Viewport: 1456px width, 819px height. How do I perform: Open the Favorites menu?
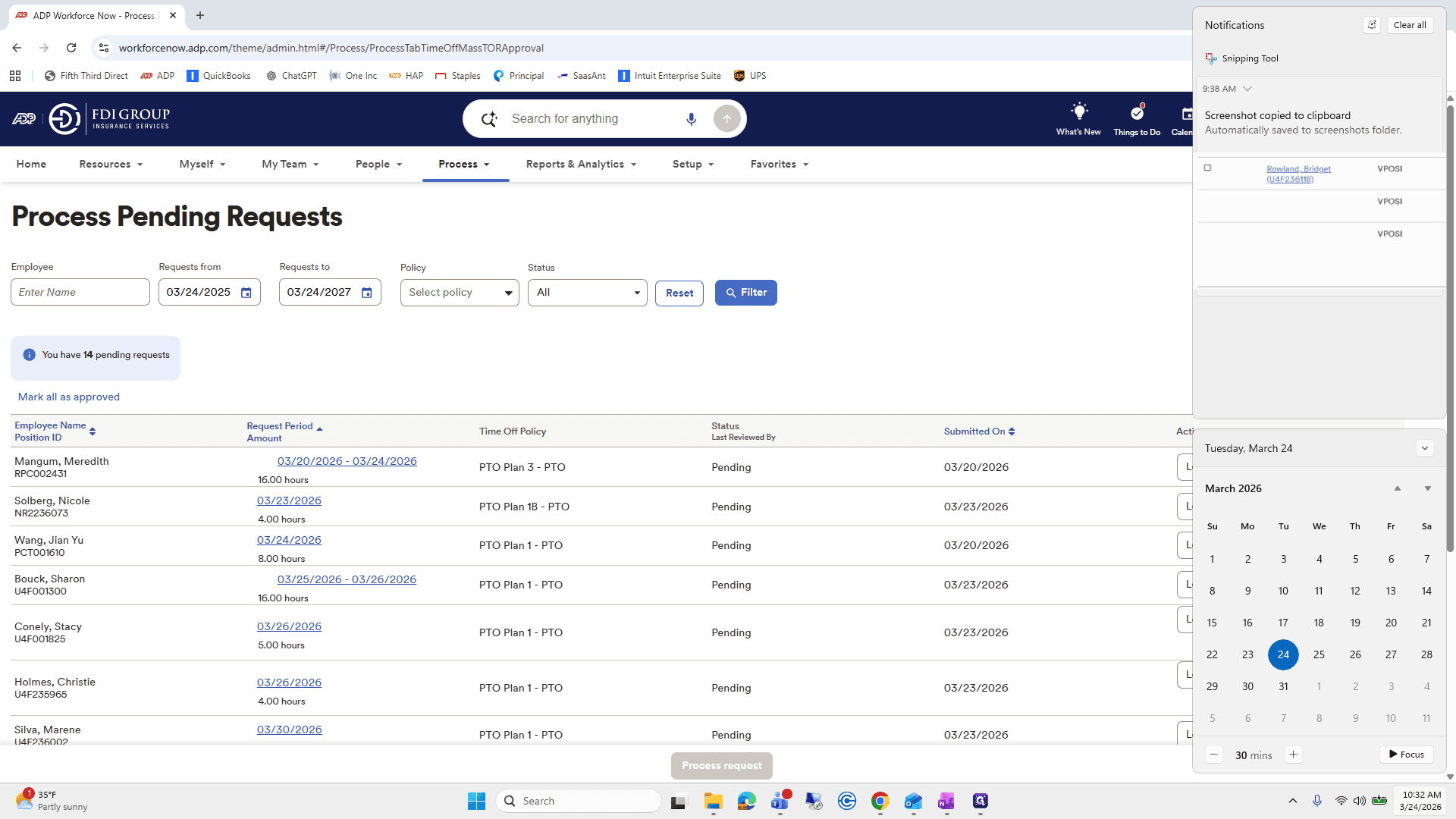coord(779,164)
